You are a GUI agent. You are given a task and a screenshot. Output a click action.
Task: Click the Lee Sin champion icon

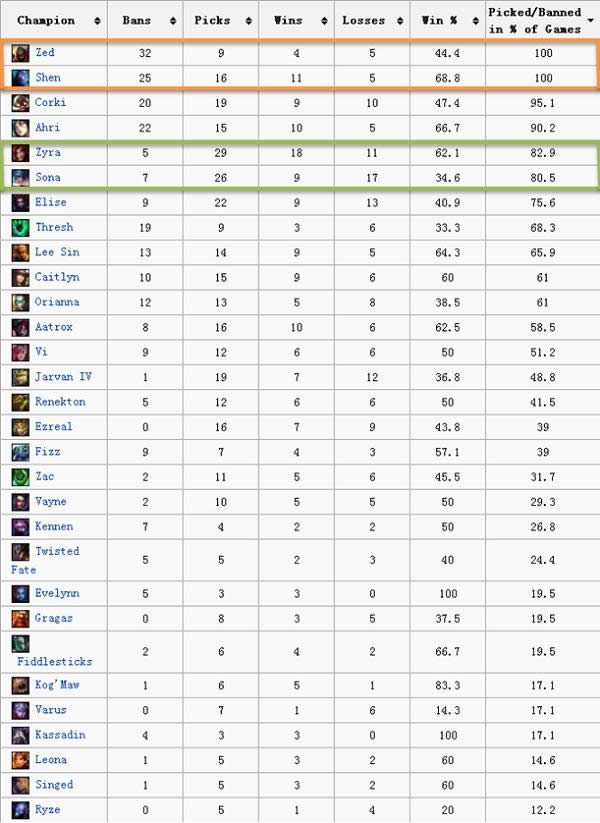[20, 252]
